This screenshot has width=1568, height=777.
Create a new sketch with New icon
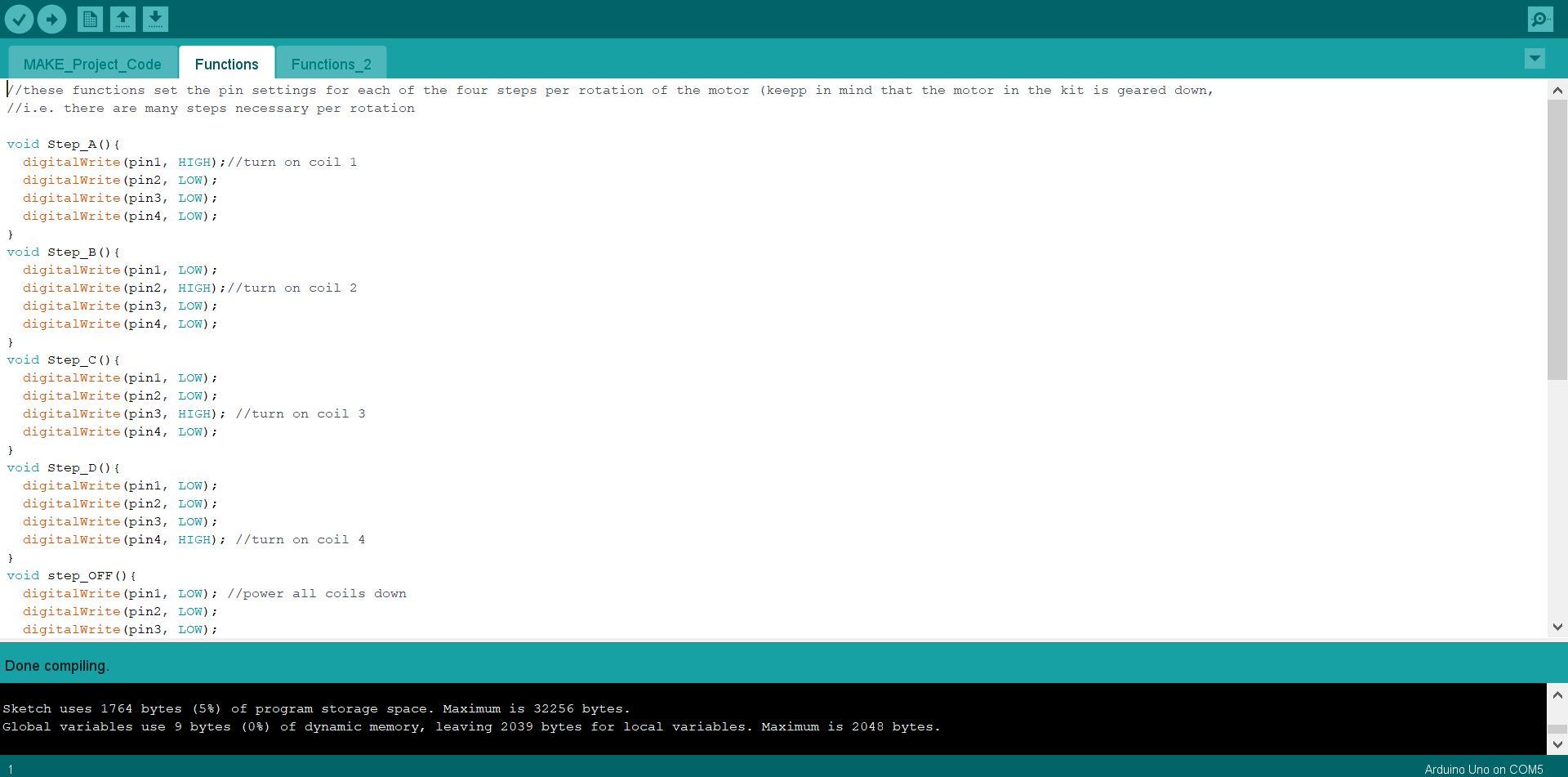[x=90, y=19]
